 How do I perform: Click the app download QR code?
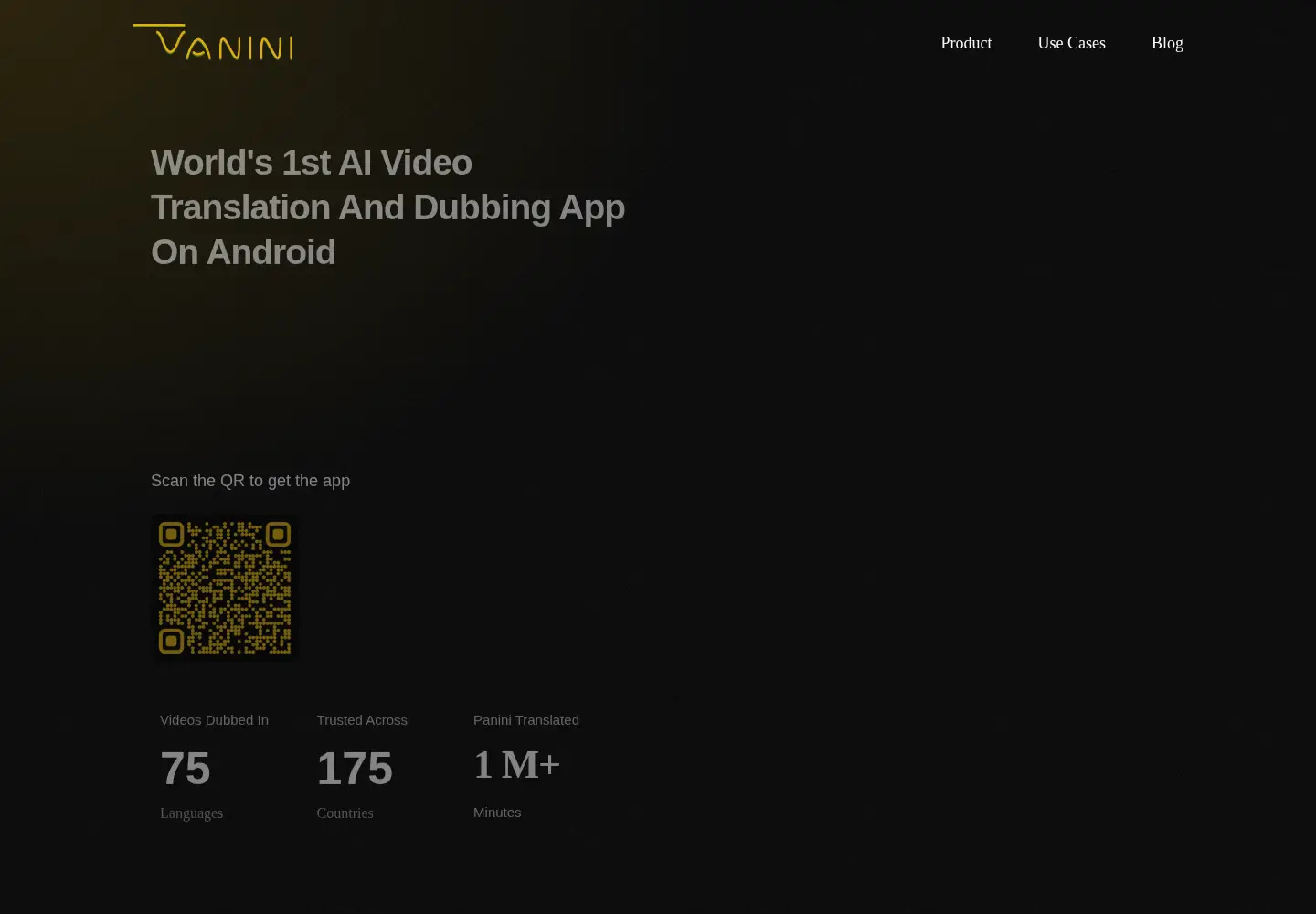click(x=225, y=588)
